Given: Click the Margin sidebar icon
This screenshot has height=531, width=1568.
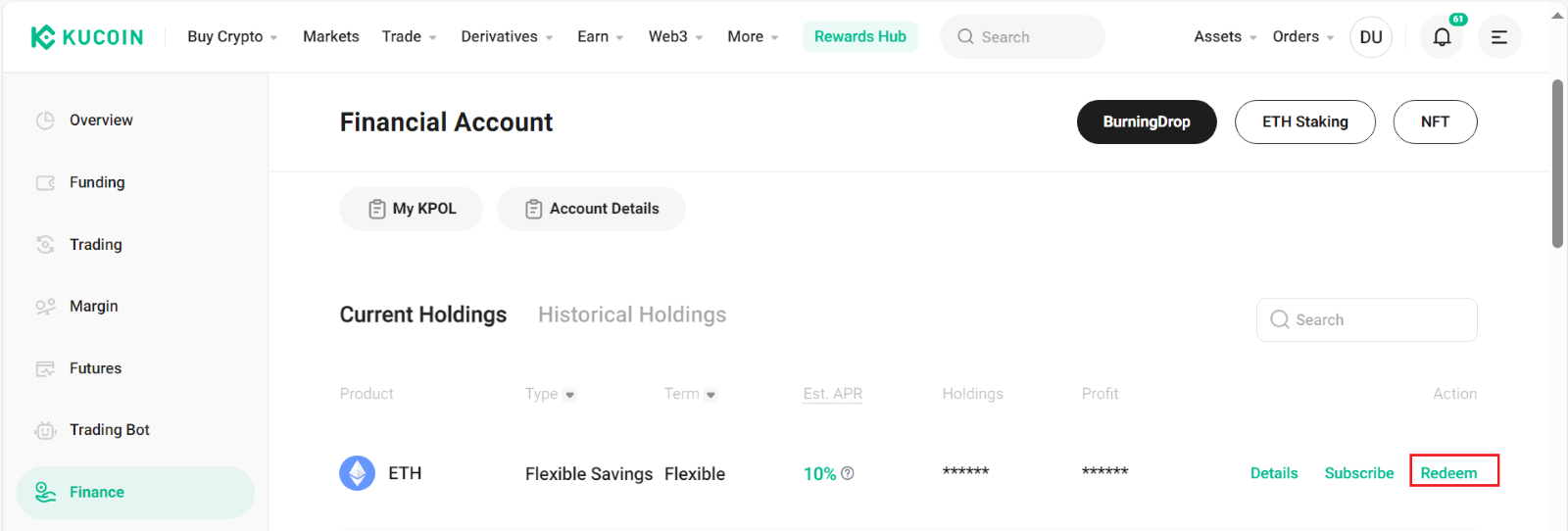Looking at the screenshot, I should pos(45,307).
